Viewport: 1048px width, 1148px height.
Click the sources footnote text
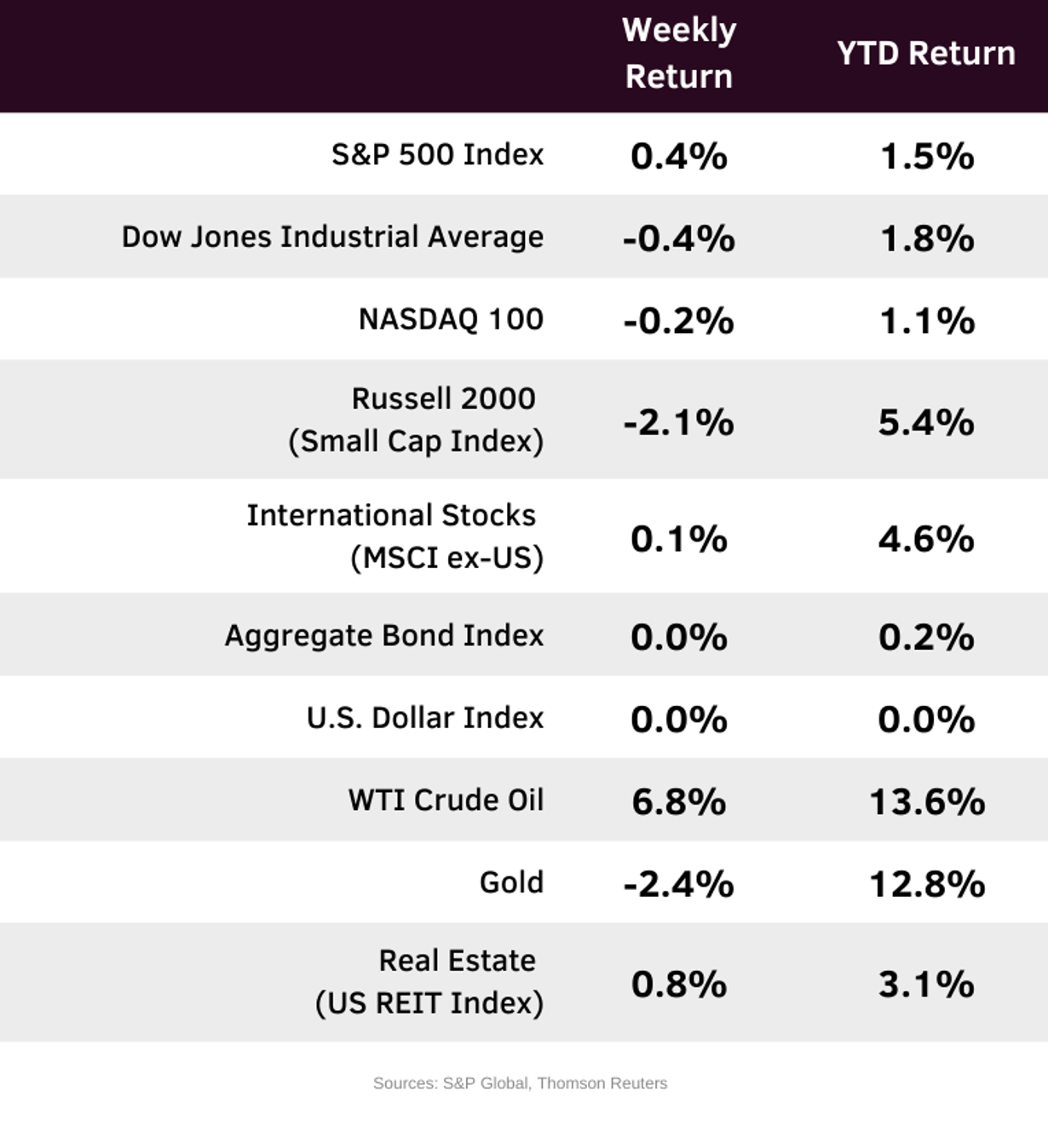(520, 1083)
